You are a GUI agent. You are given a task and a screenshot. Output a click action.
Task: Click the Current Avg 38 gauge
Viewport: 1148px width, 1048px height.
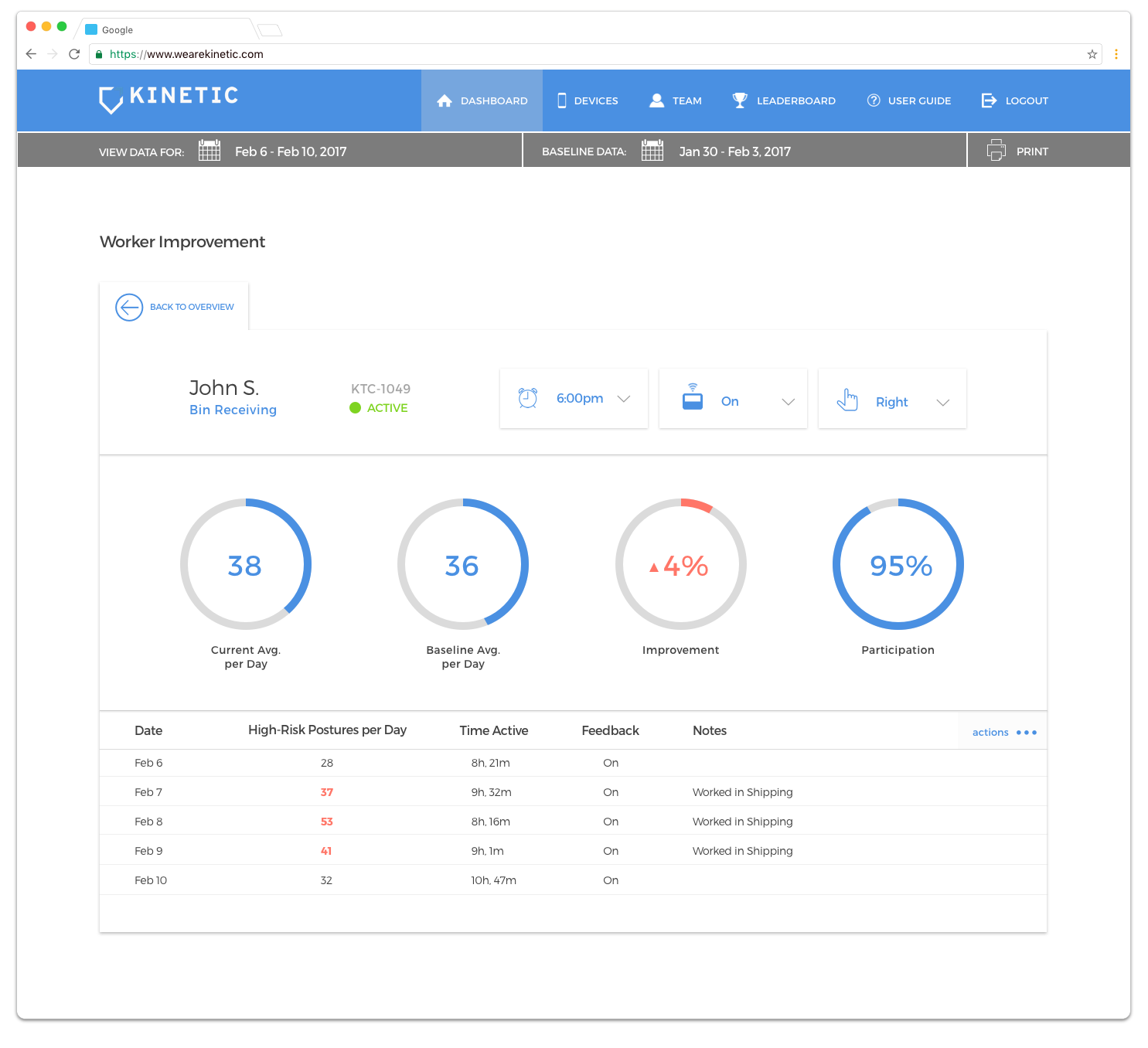click(x=246, y=564)
